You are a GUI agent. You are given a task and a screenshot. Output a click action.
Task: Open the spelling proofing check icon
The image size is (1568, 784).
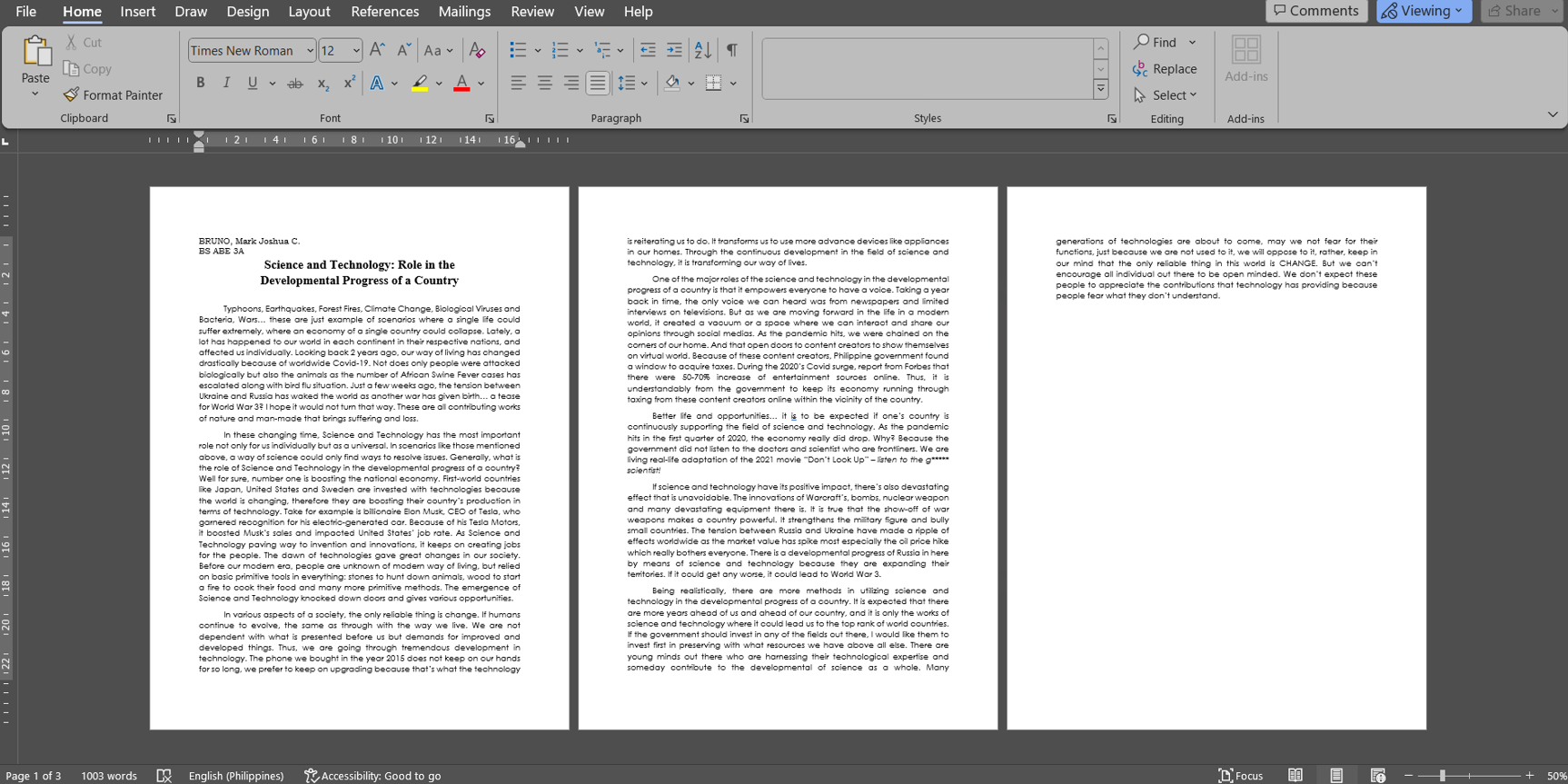click(164, 775)
